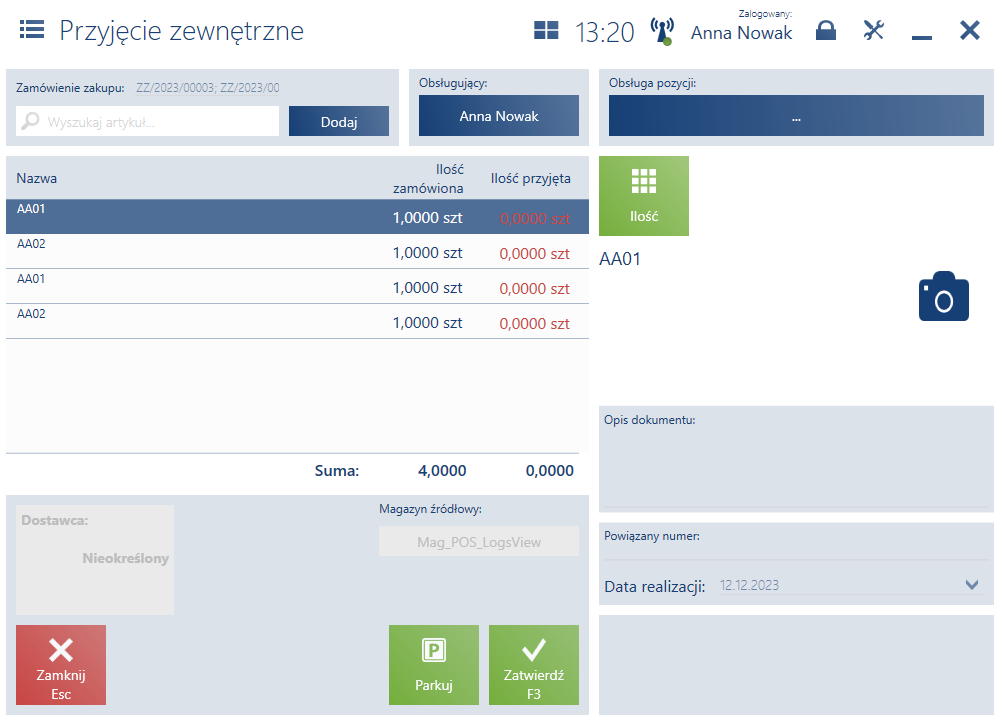The height and width of the screenshot is (725, 1002).
Task: Click the Suma received total 0,0000
Action: click(550, 471)
